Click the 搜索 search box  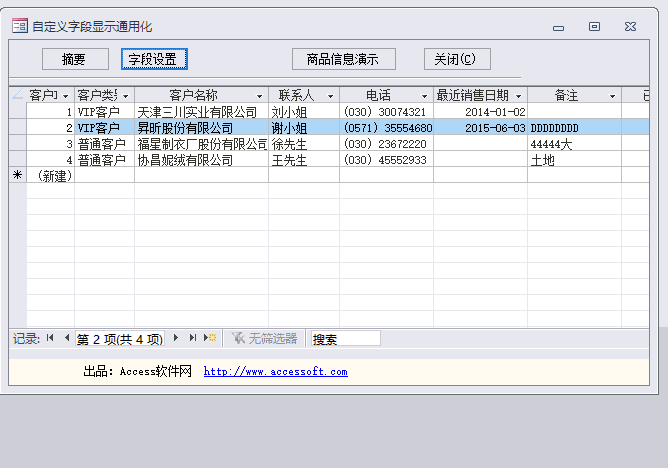point(346,339)
